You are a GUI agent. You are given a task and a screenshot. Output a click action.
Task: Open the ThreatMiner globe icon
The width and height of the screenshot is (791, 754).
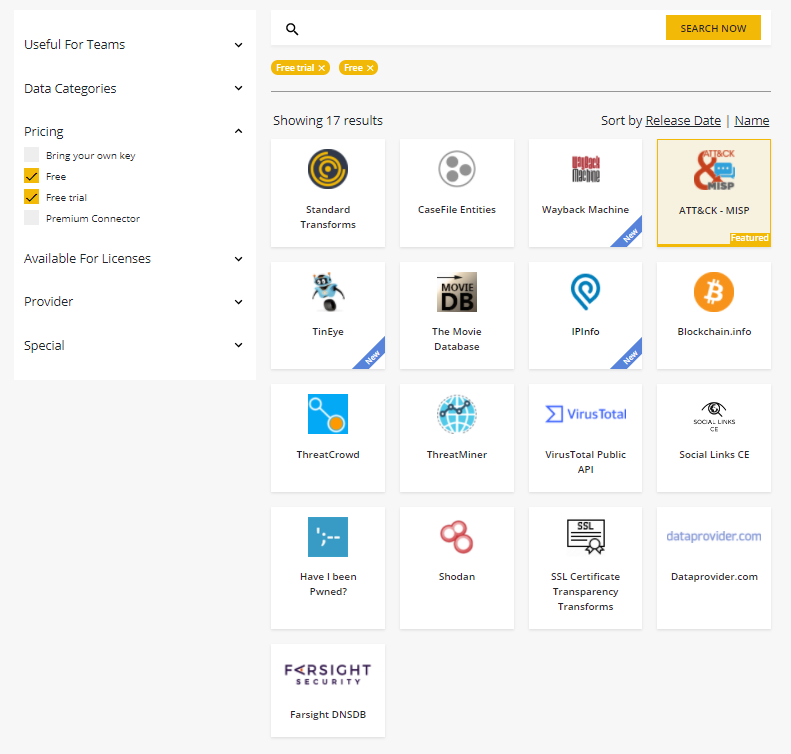point(457,414)
